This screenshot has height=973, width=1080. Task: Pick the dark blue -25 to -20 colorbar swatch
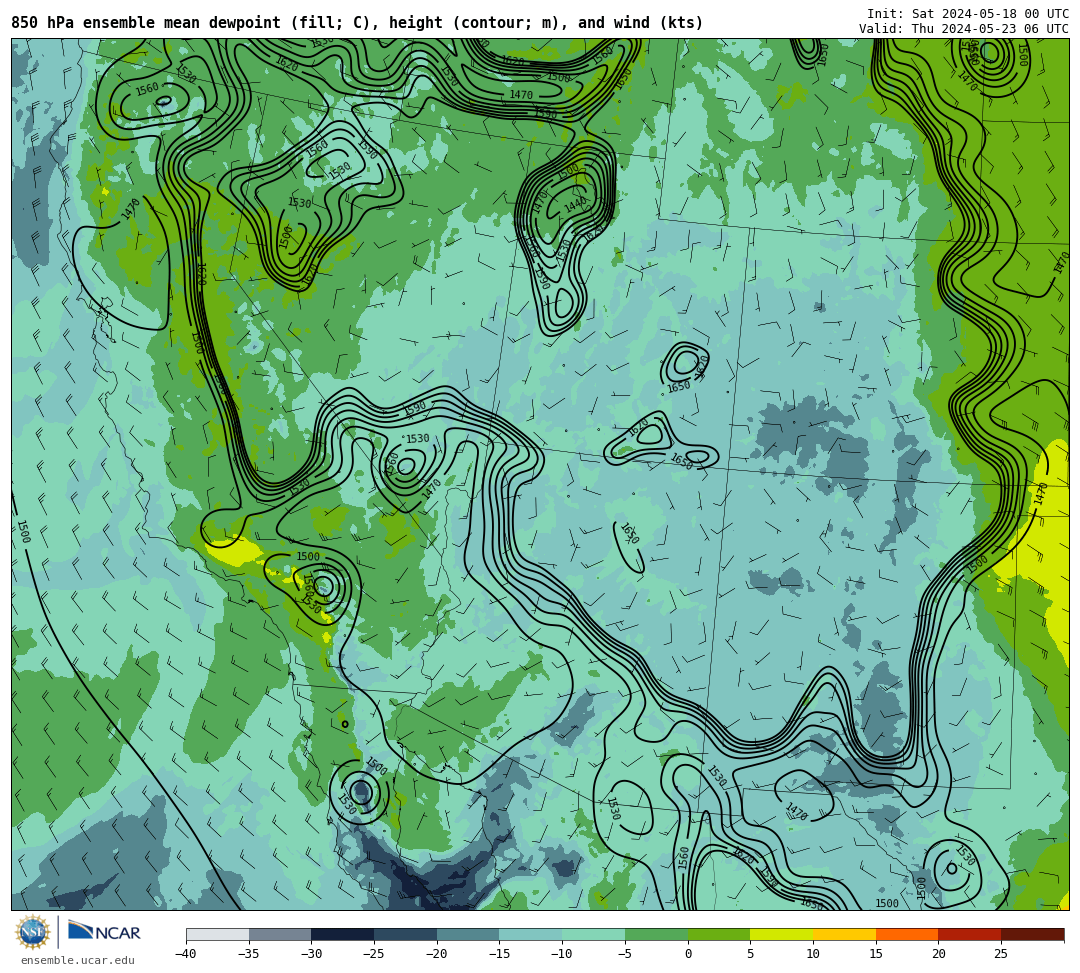[406, 934]
